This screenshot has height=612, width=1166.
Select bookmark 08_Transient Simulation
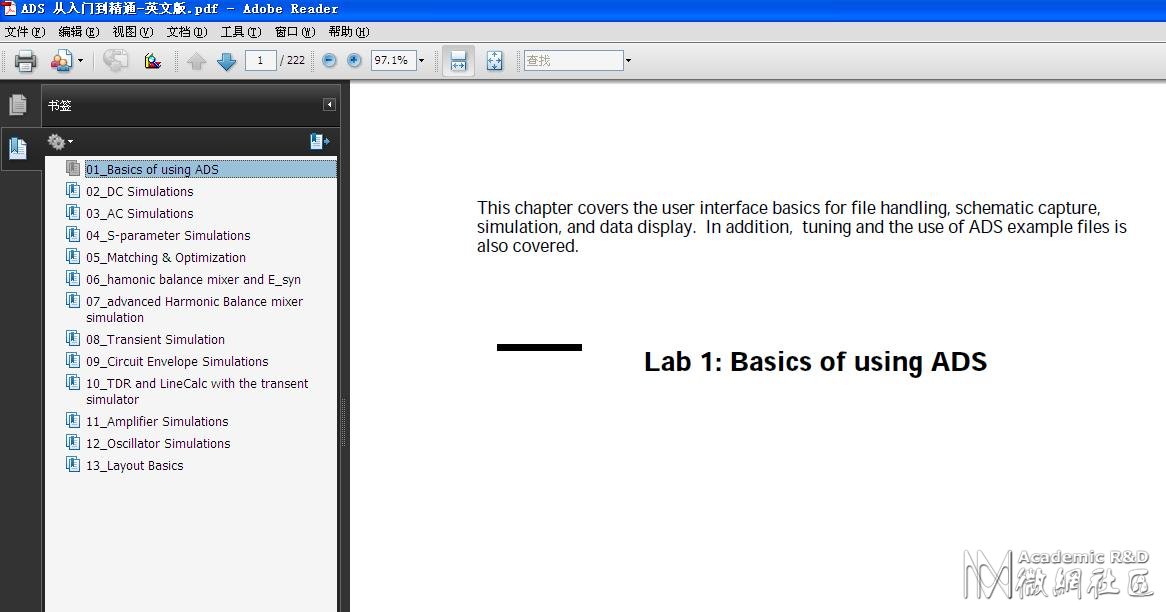coord(155,339)
